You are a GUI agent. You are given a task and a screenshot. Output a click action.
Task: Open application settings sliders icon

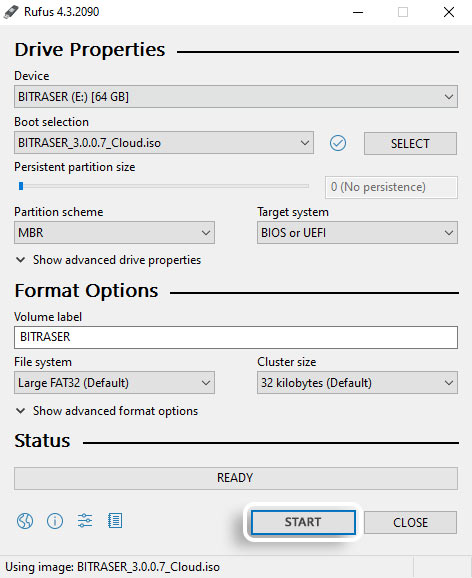coord(85,520)
